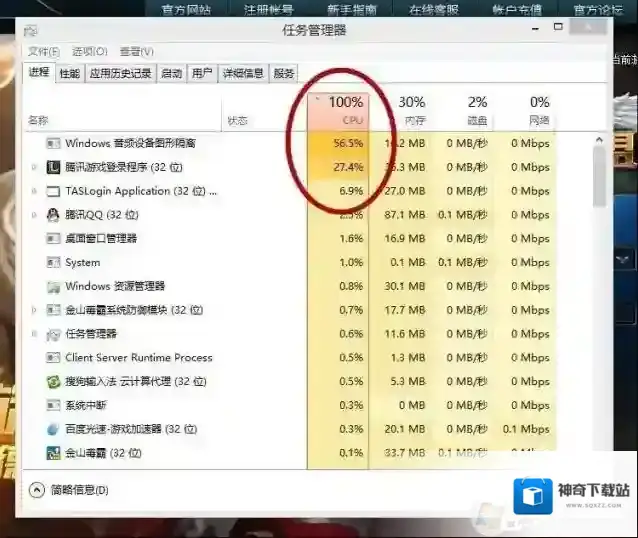
Task: Click the Windows 音频设备图形隔离 process icon
Action: pyautogui.click(x=54, y=144)
